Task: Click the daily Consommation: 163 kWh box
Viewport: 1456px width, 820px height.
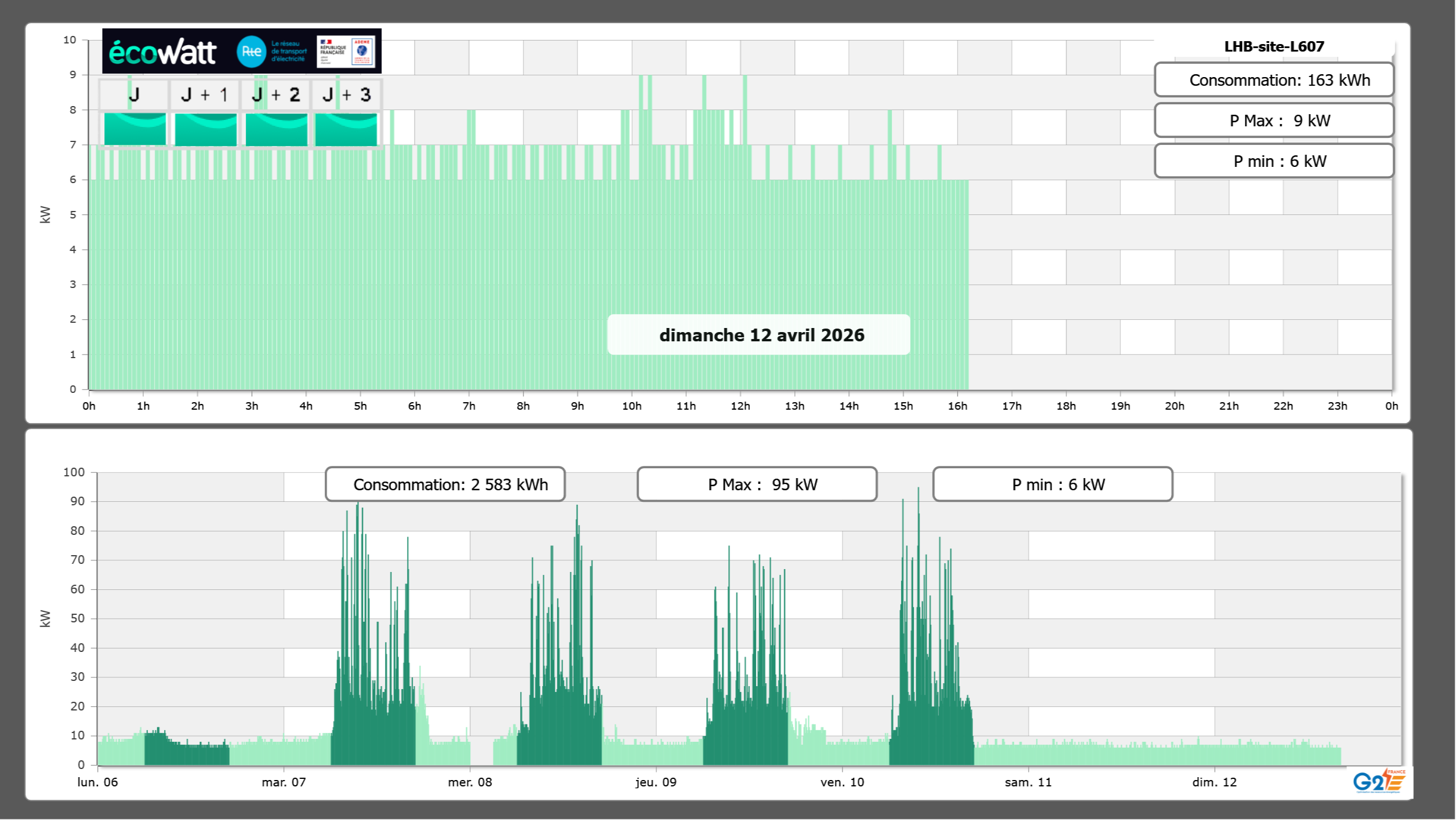Action: click(1273, 80)
